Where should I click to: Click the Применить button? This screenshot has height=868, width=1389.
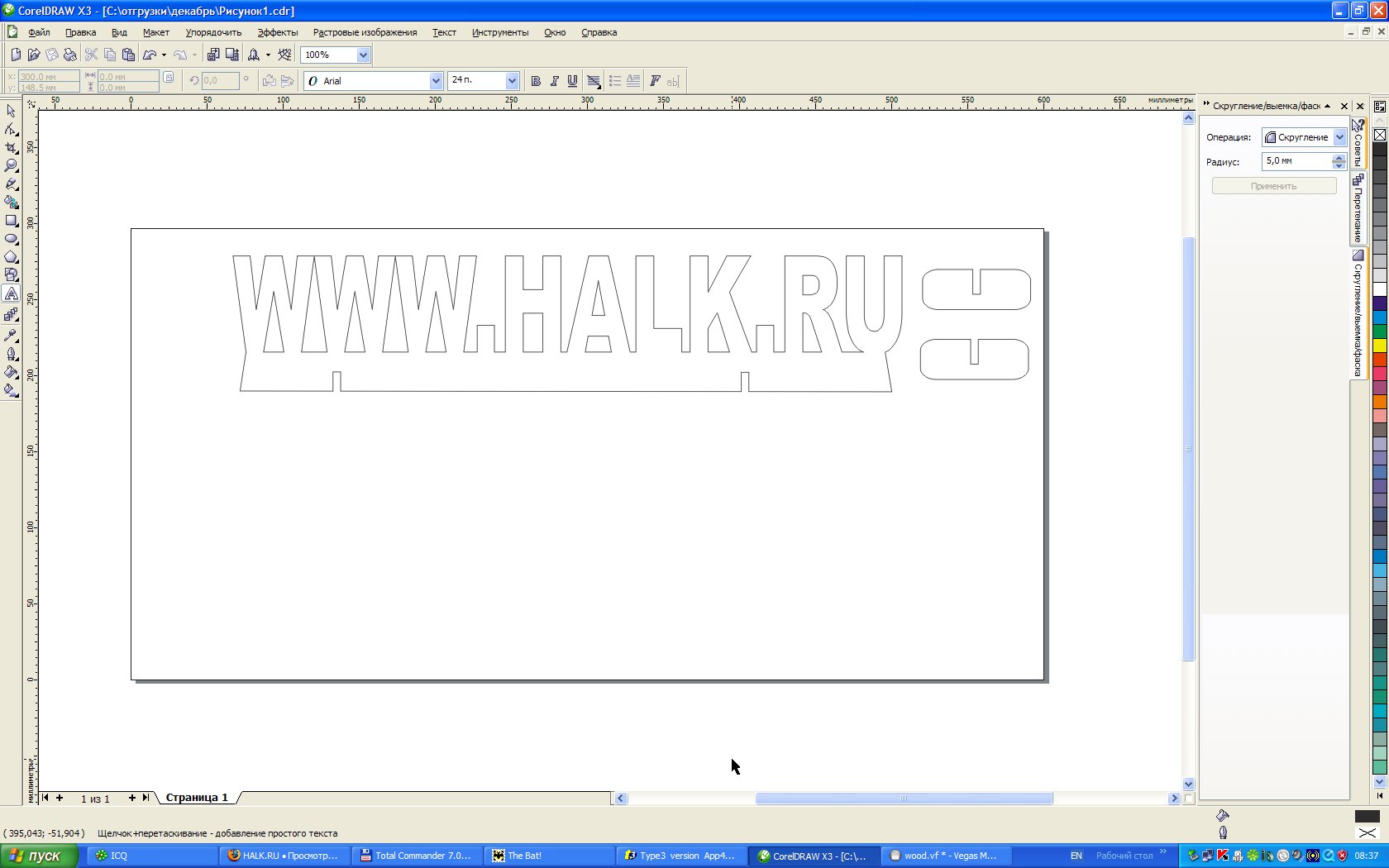coord(1273,187)
